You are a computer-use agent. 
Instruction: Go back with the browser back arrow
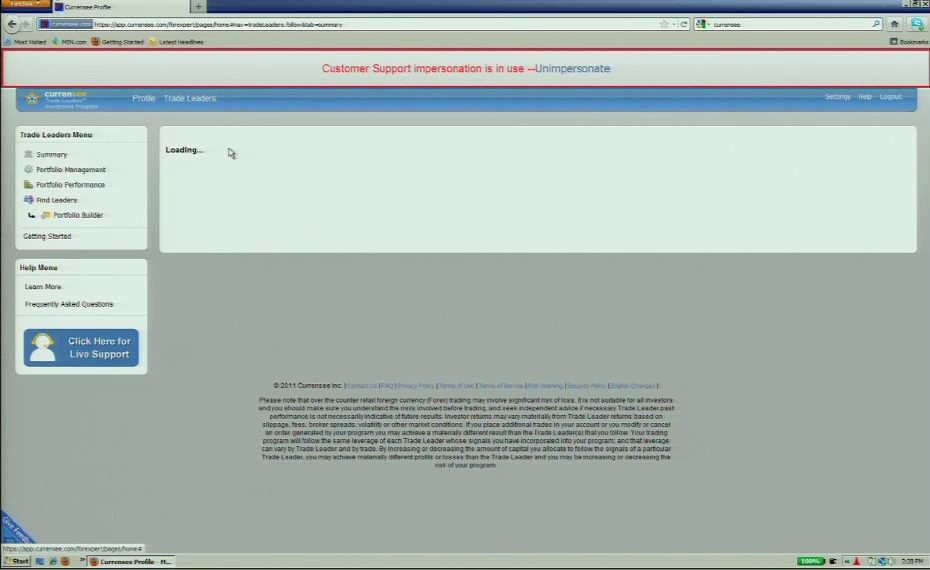[x=12, y=24]
